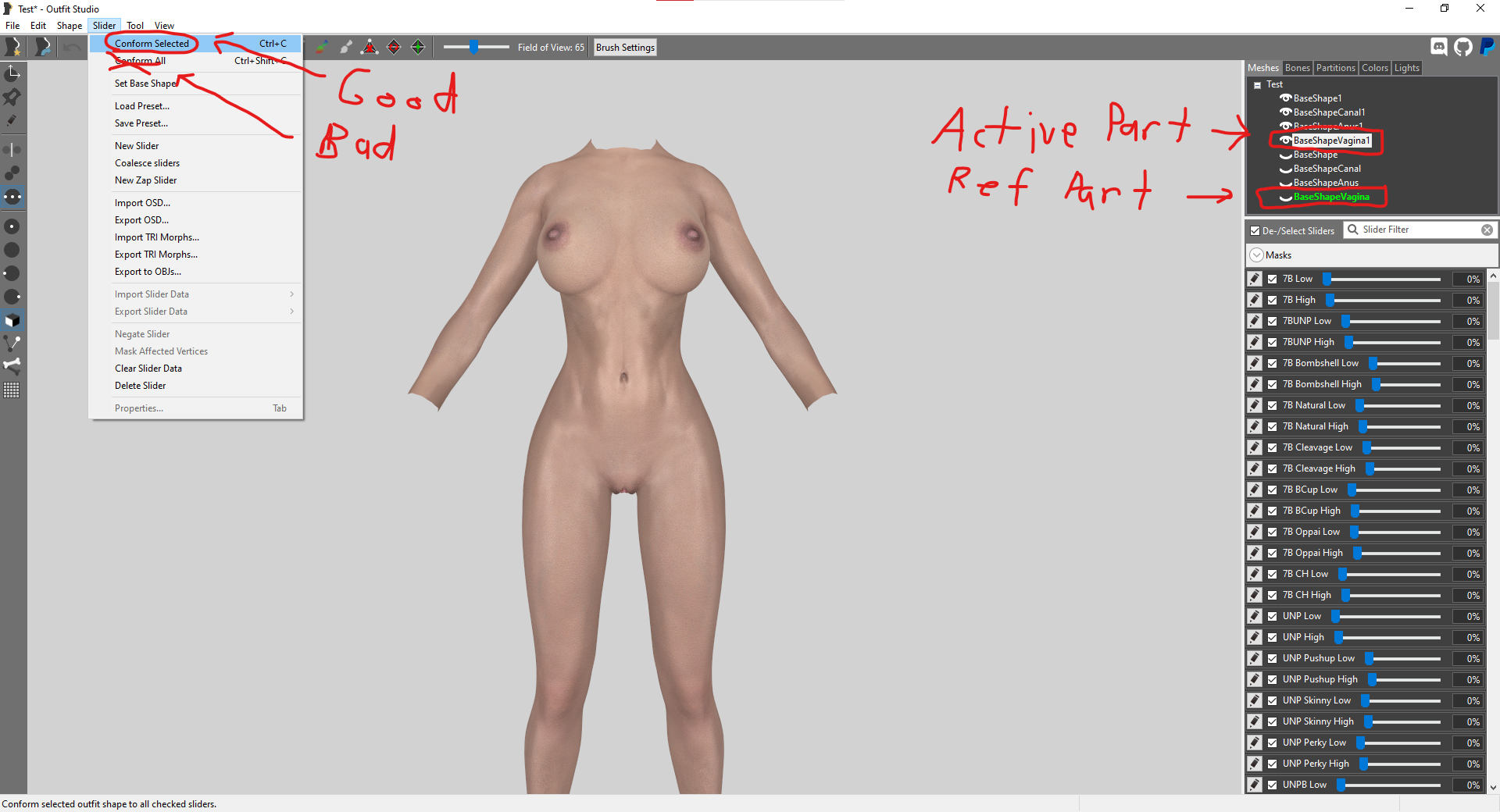Click the Undo arrow icon
This screenshot has height=812, width=1500.
tap(72, 48)
